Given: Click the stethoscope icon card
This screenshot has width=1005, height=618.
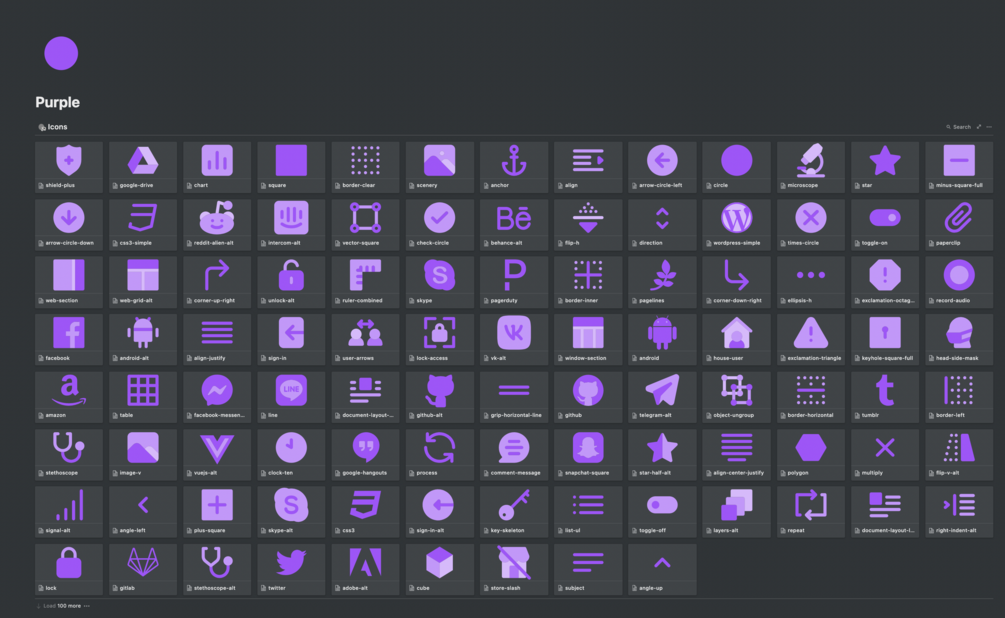Looking at the screenshot, I should click(69, 454).
